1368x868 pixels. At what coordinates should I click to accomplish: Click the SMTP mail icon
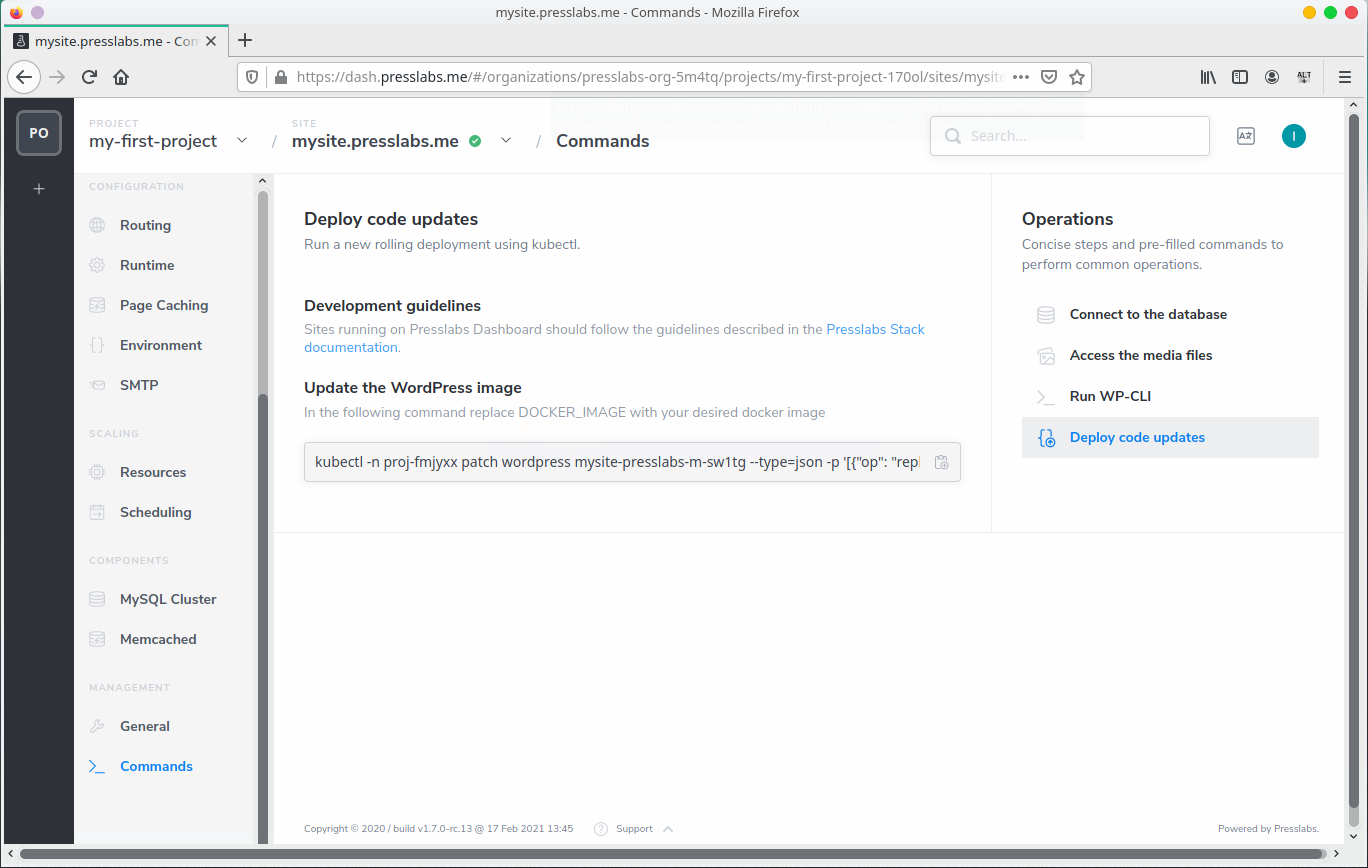pos(97,385)
